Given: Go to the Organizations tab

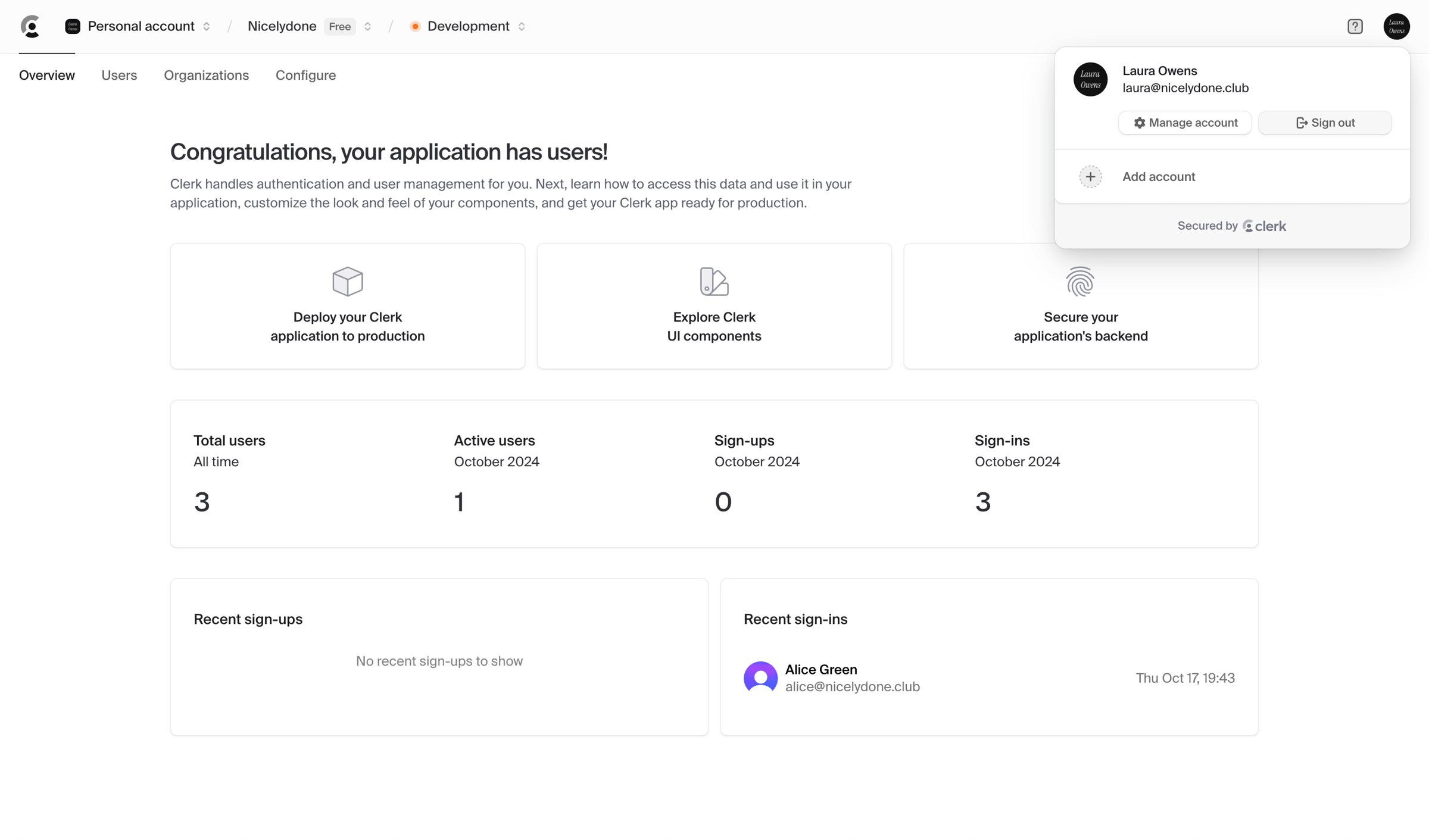Looking at the screenshot, I should [206, 76].
